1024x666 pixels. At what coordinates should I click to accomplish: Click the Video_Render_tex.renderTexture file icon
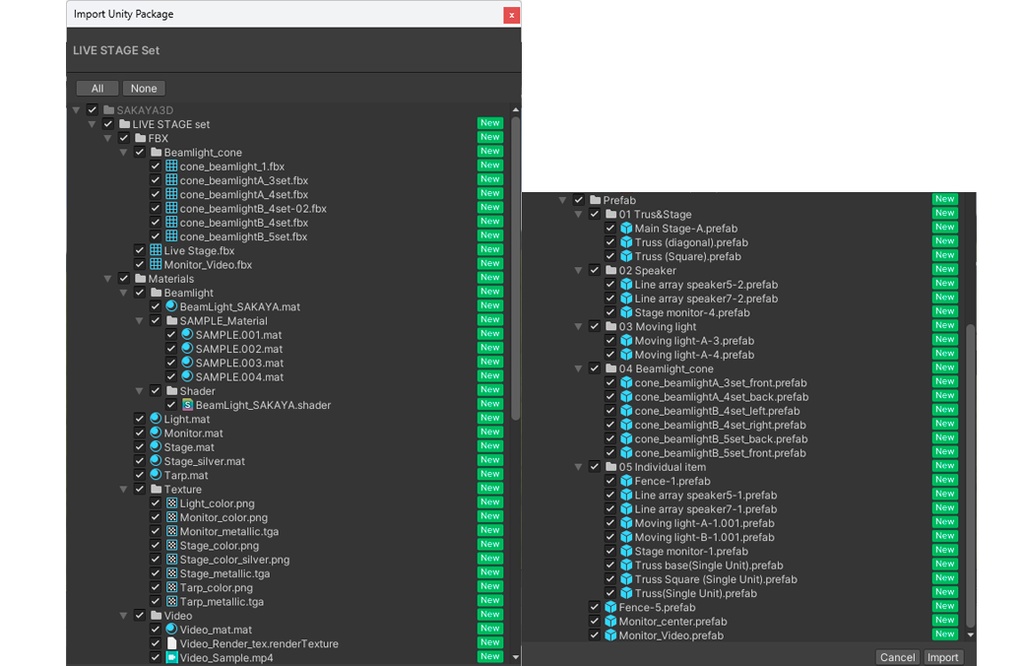[x=171, y=643]
